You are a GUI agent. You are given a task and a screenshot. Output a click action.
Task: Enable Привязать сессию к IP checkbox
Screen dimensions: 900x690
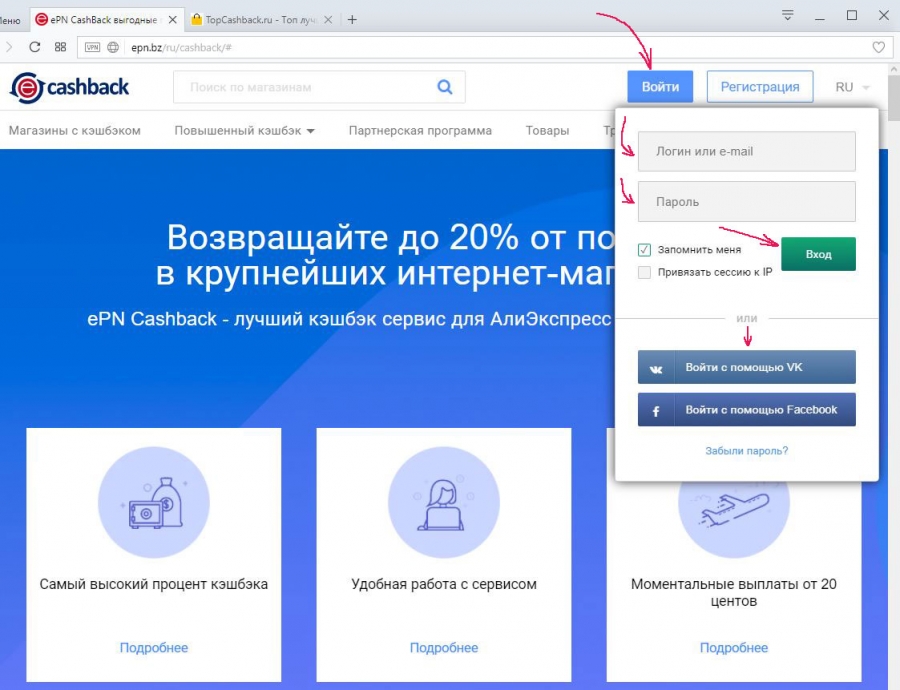(644, 272)
